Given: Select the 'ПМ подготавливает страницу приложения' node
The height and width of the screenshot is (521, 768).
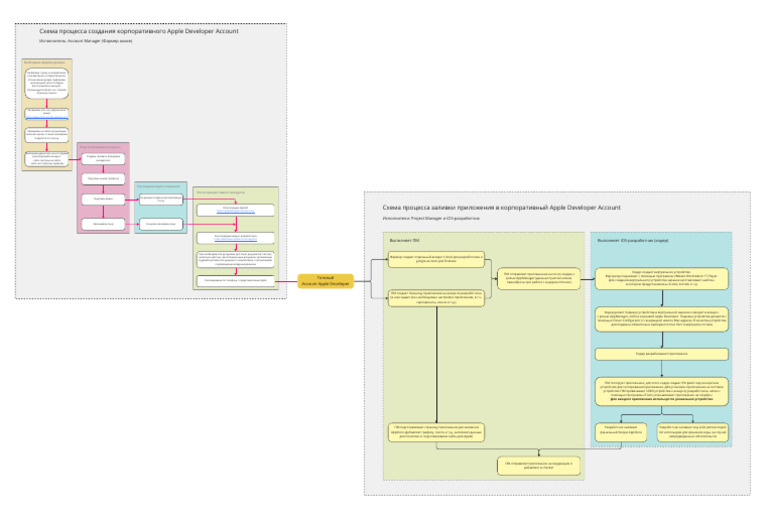Looking at the screenshot, I should (x=436, y=432).
